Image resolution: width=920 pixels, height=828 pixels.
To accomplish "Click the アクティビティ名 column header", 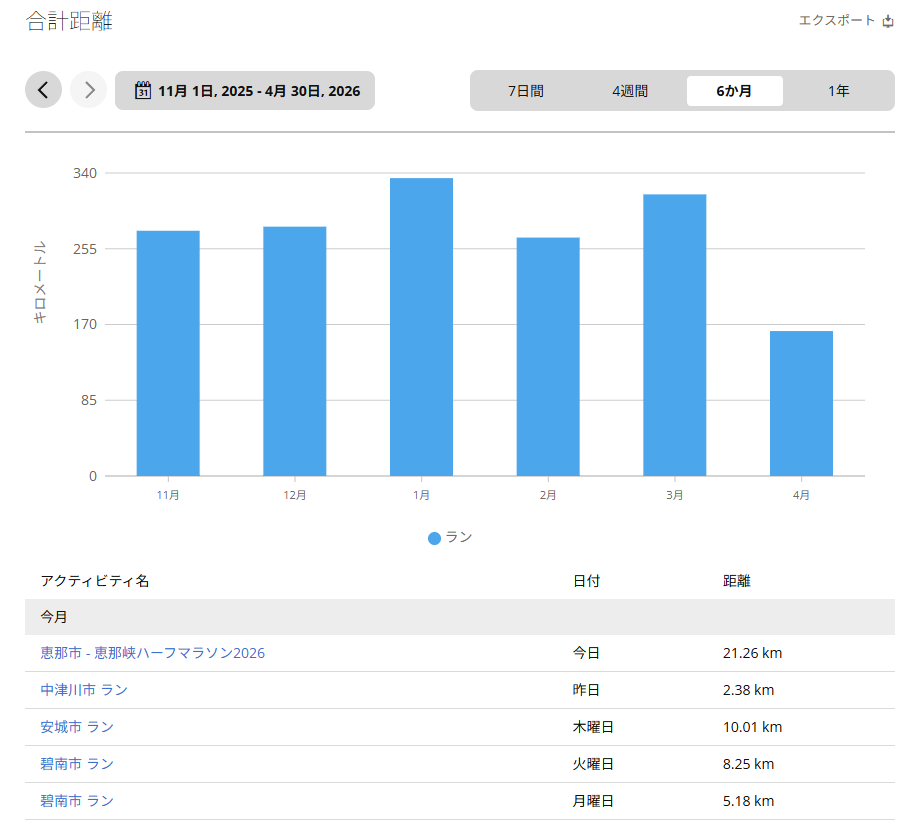I will pyautogui.click(x=94, y=581).
